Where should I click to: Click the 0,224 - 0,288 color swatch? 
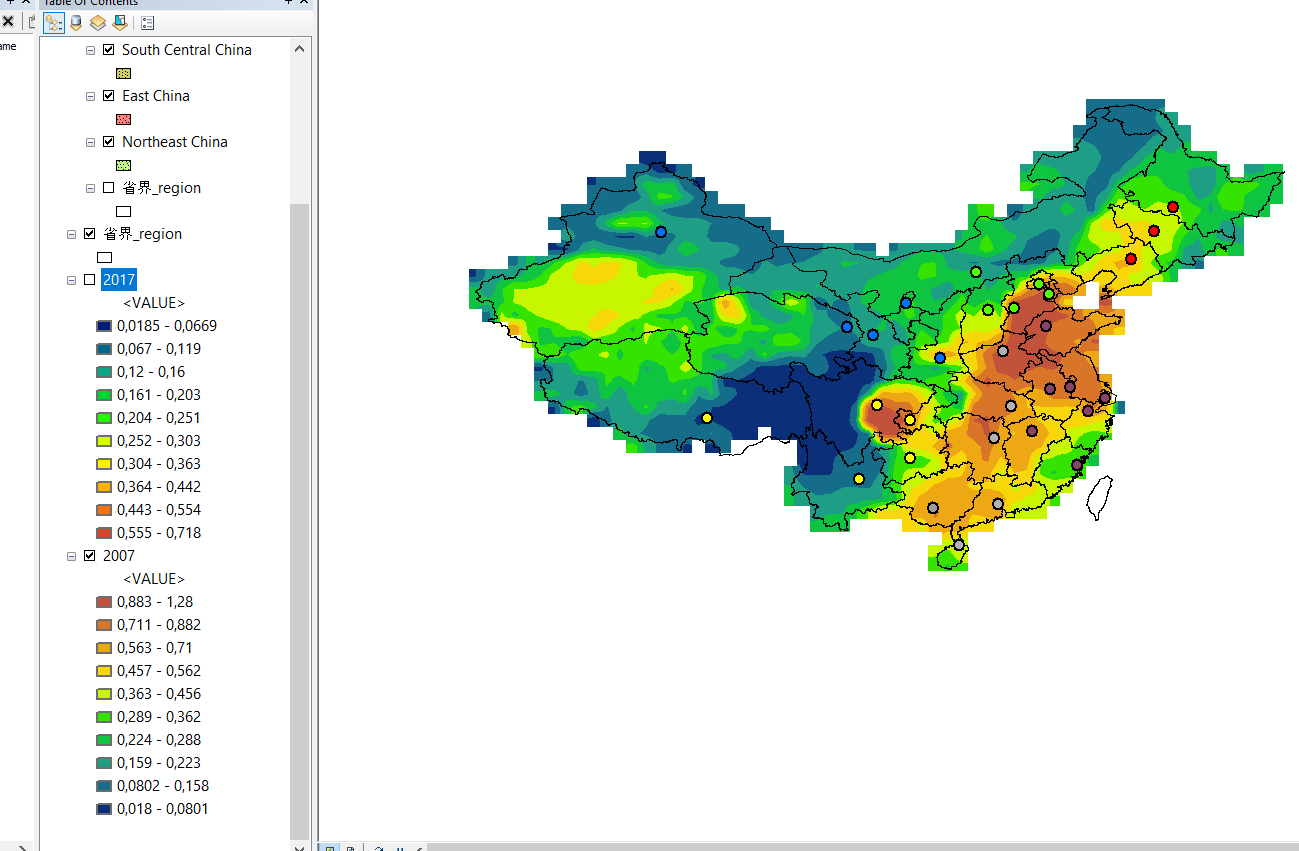click(x=104, y=739)
